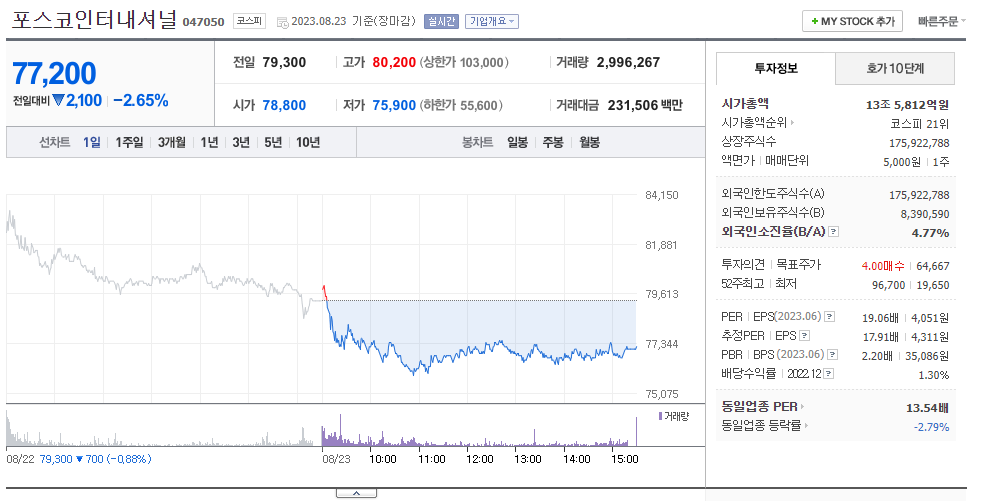This screenshot has height=501, width=985.
Task: Click the MY STOCK 추가 button
Action: (852, 21)
